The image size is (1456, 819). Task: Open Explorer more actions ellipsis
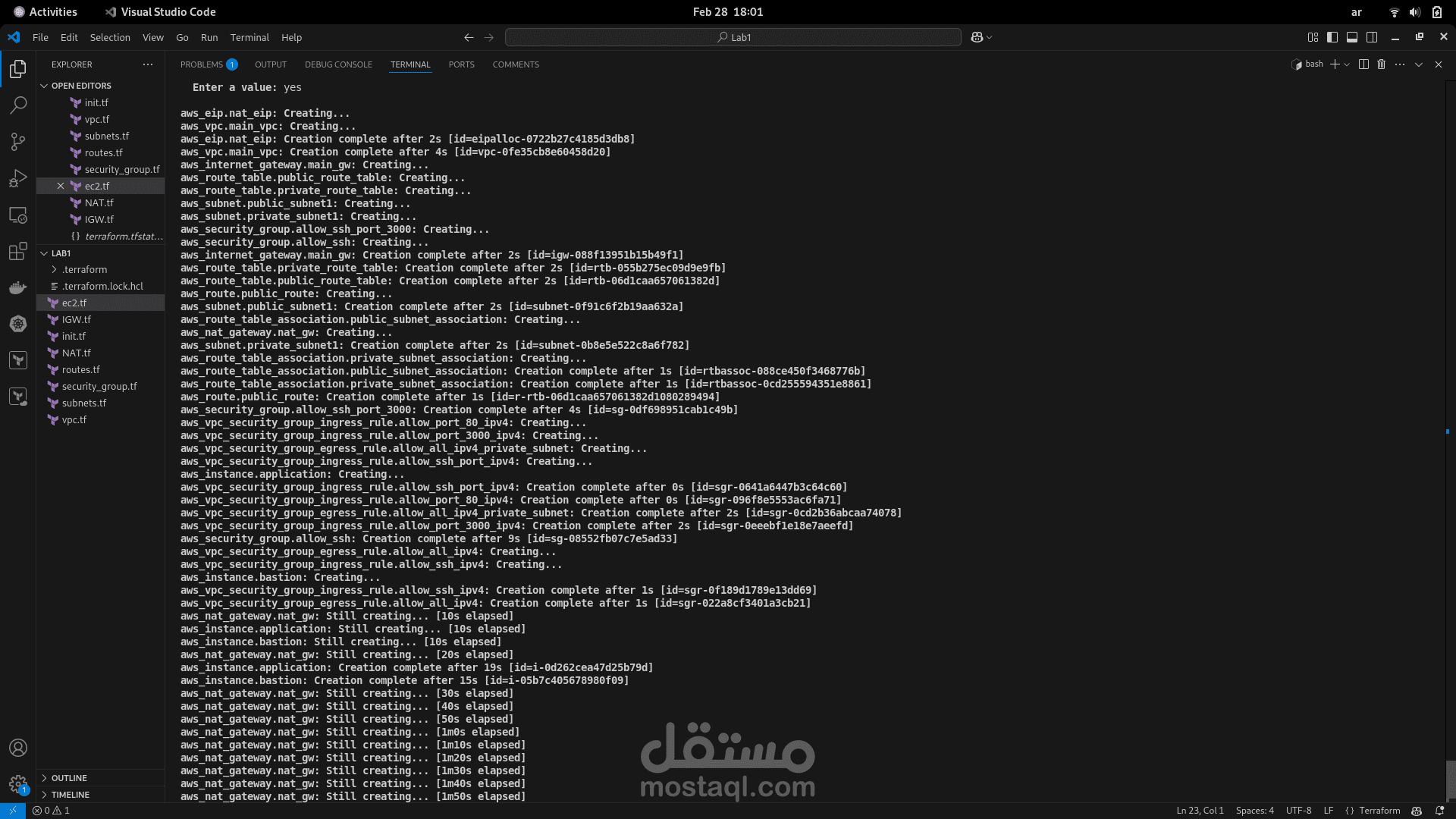[x=148, y=64]
